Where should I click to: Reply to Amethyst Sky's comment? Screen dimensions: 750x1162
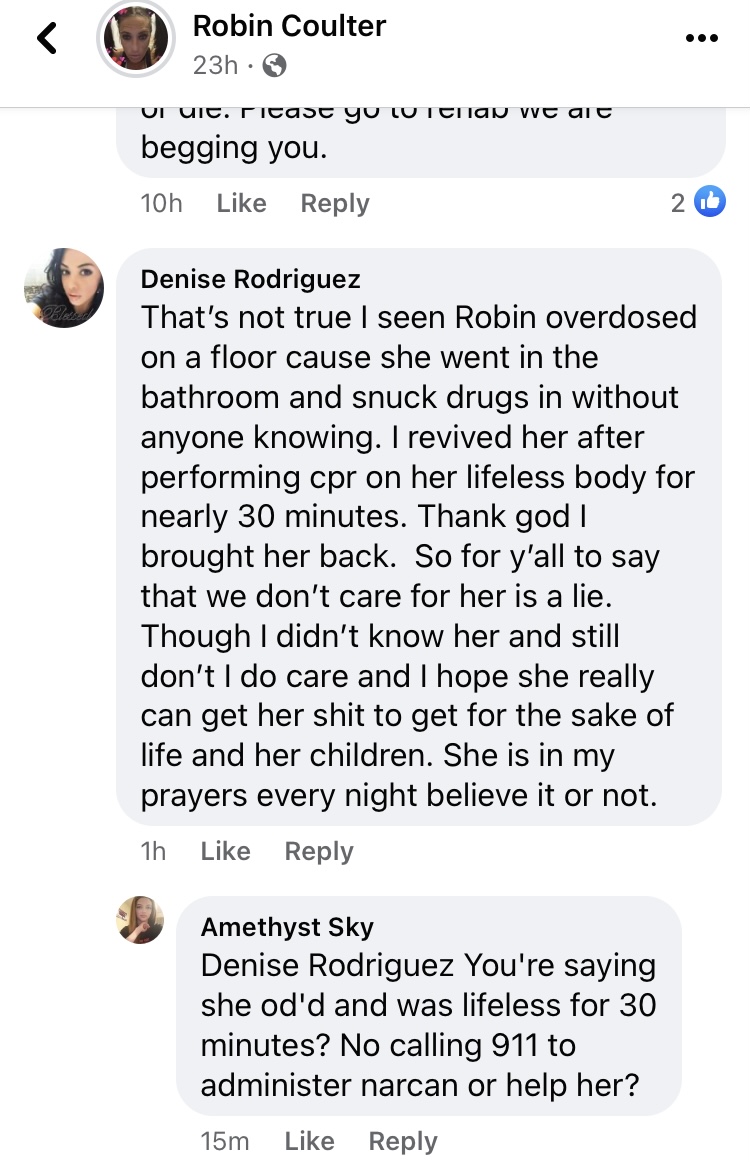click(x=402, y=1141)
